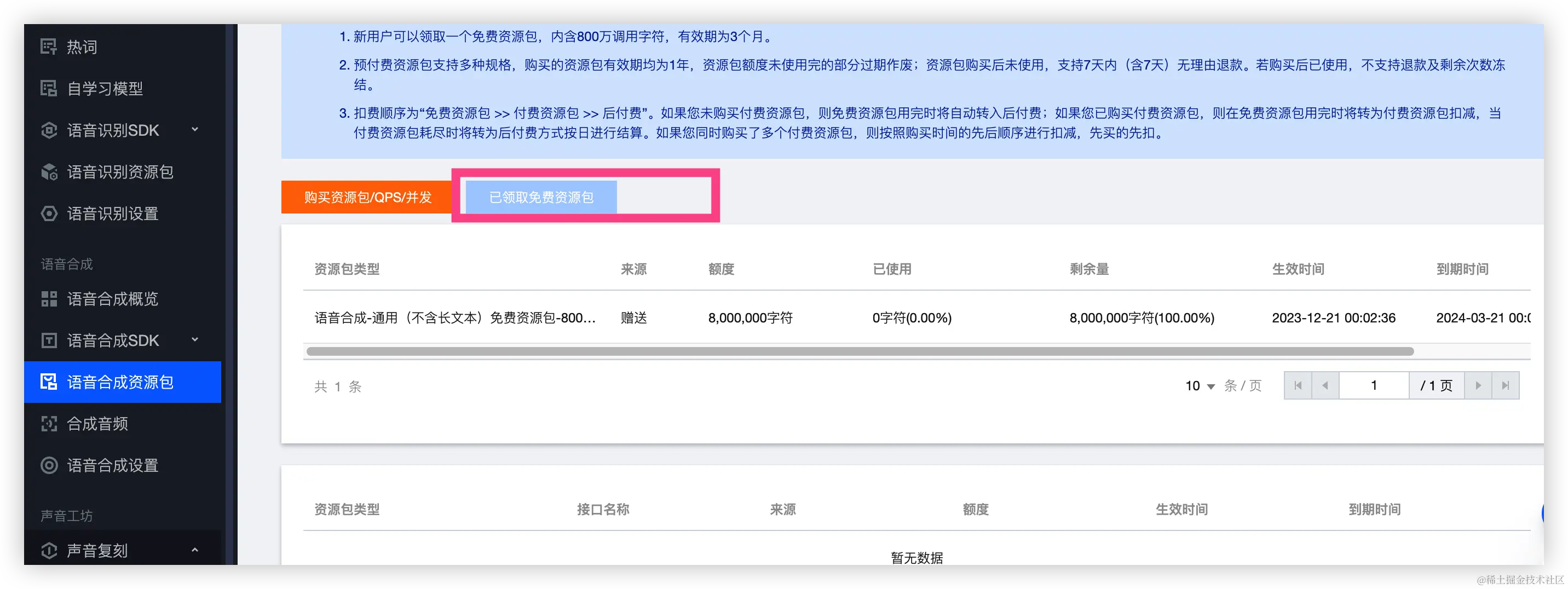
Task: Click the 自学习模型 sidebar icon
Action: click(49, 88)
